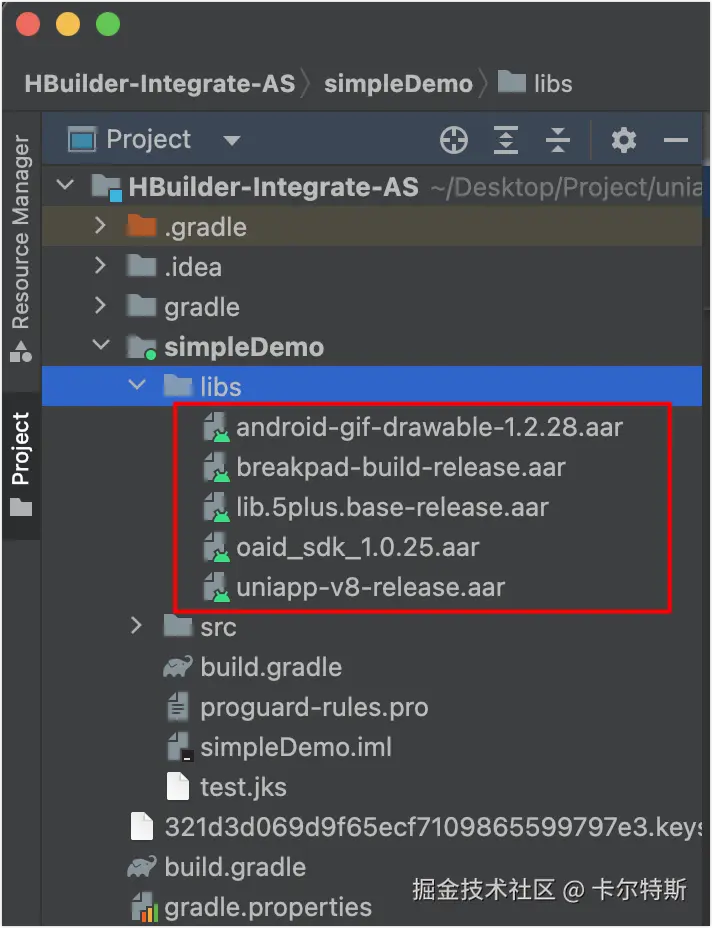Collapse the HBuilder-Integrate-AS root node
The height and width of the screenshot is (928, 712).
(67, 186)
